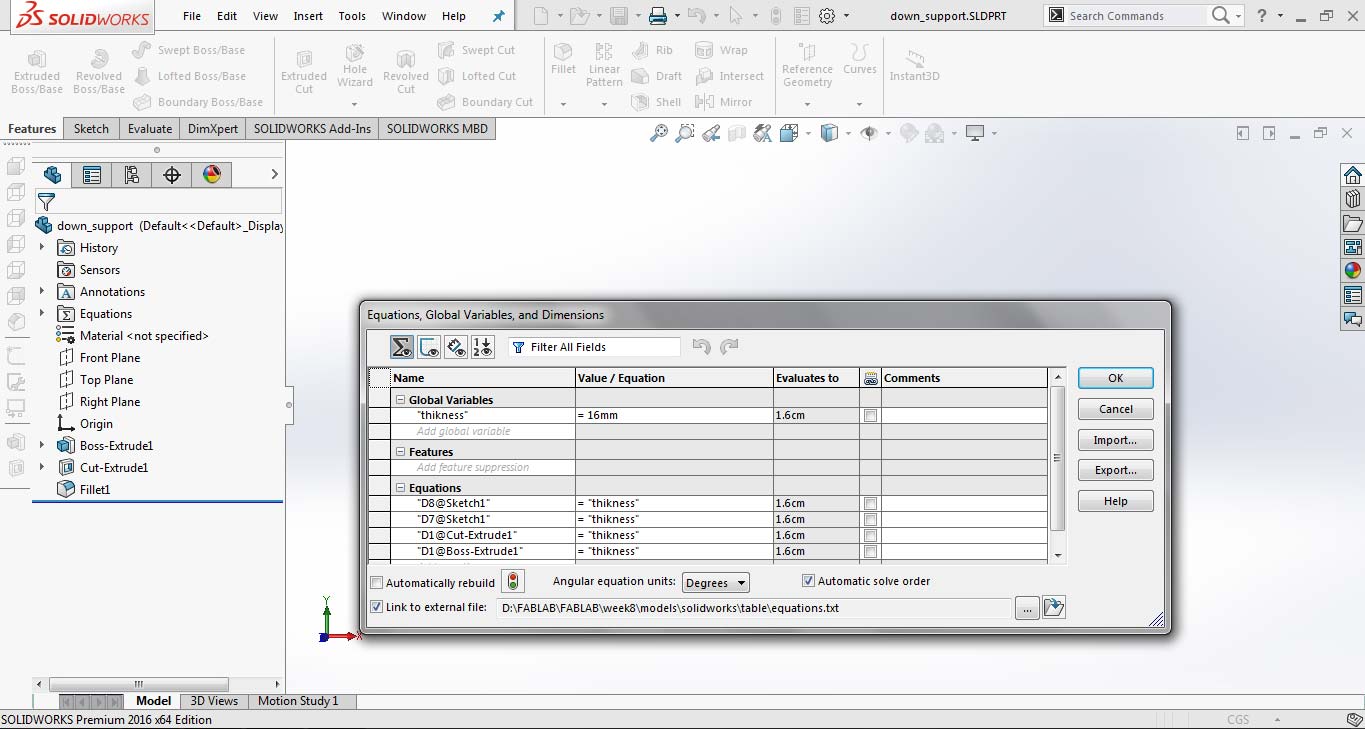This screenshot has width=1365, height=729.
Task: Expand the Annotations node in feature tree
Action: click(42, 291)
